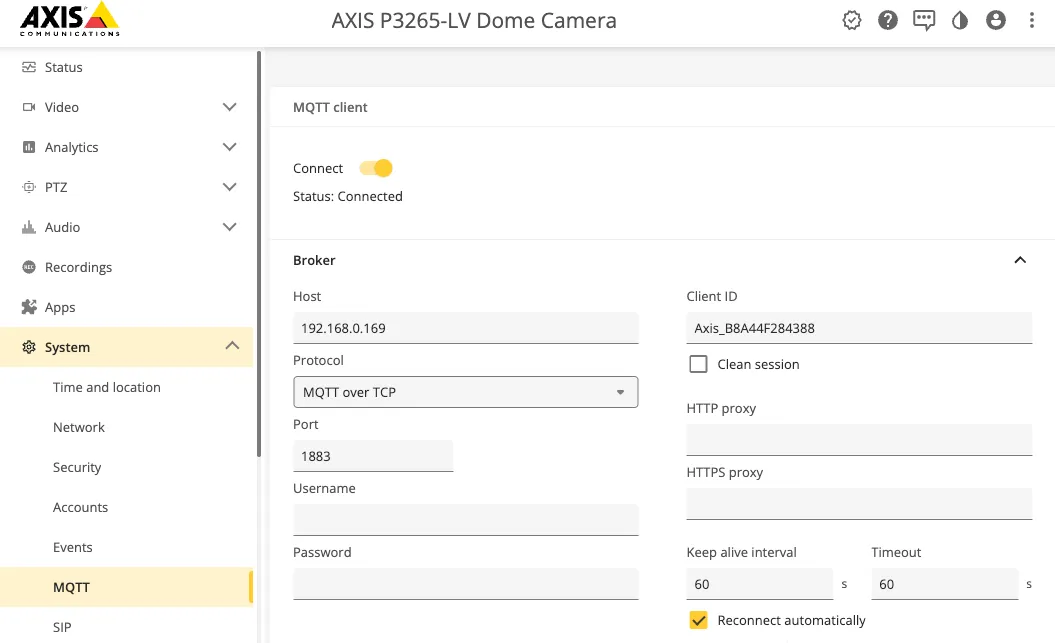The width and height of the screenshot is (1055, 643).
Task: Open the three-dot more options menu
Action: pos(1031,20)
